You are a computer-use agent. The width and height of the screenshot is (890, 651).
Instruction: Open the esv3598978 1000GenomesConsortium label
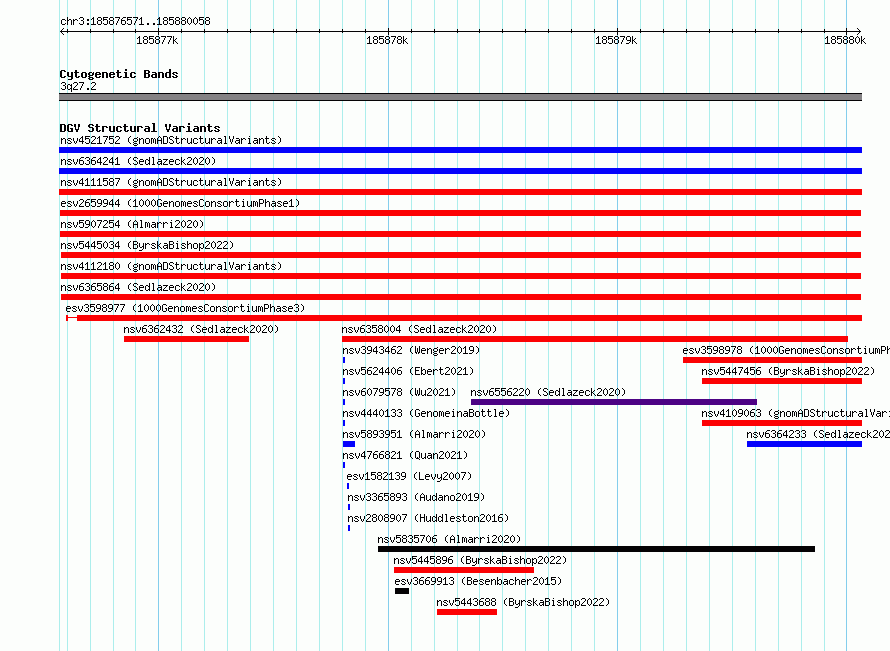pos(786,350)
